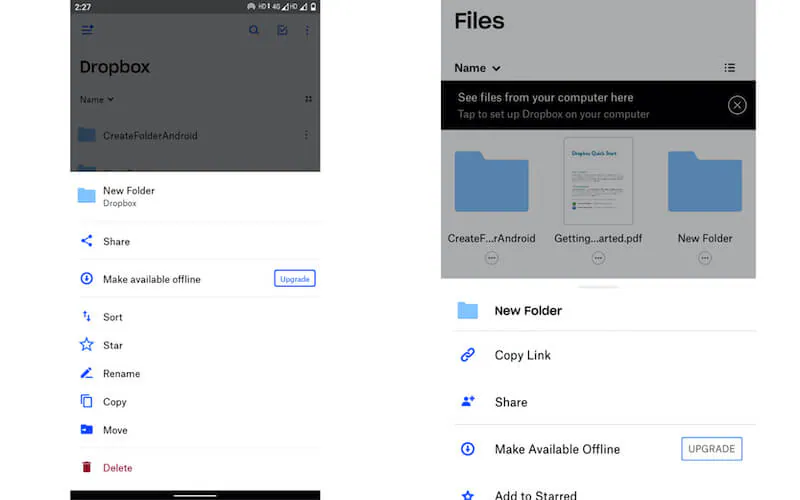800x500 pixels.
Task: Open the New Folder thumbnail in Files grid
Action: (x=705, y=181)
